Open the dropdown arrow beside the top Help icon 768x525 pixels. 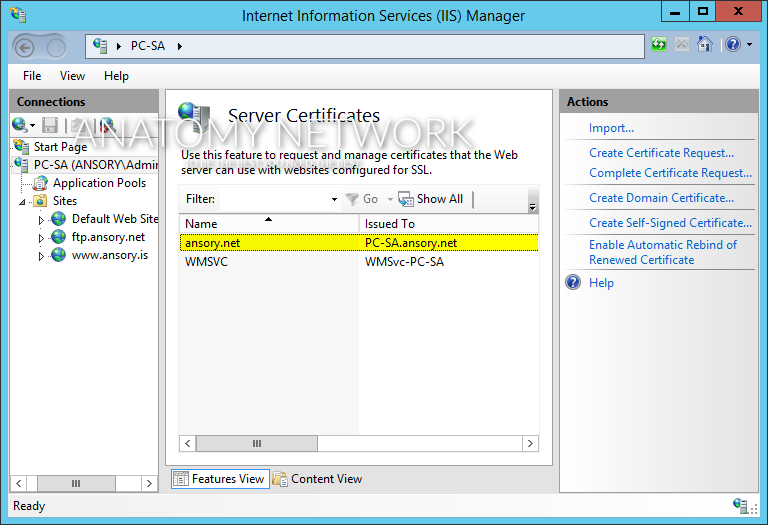click(x=749, y=45)
